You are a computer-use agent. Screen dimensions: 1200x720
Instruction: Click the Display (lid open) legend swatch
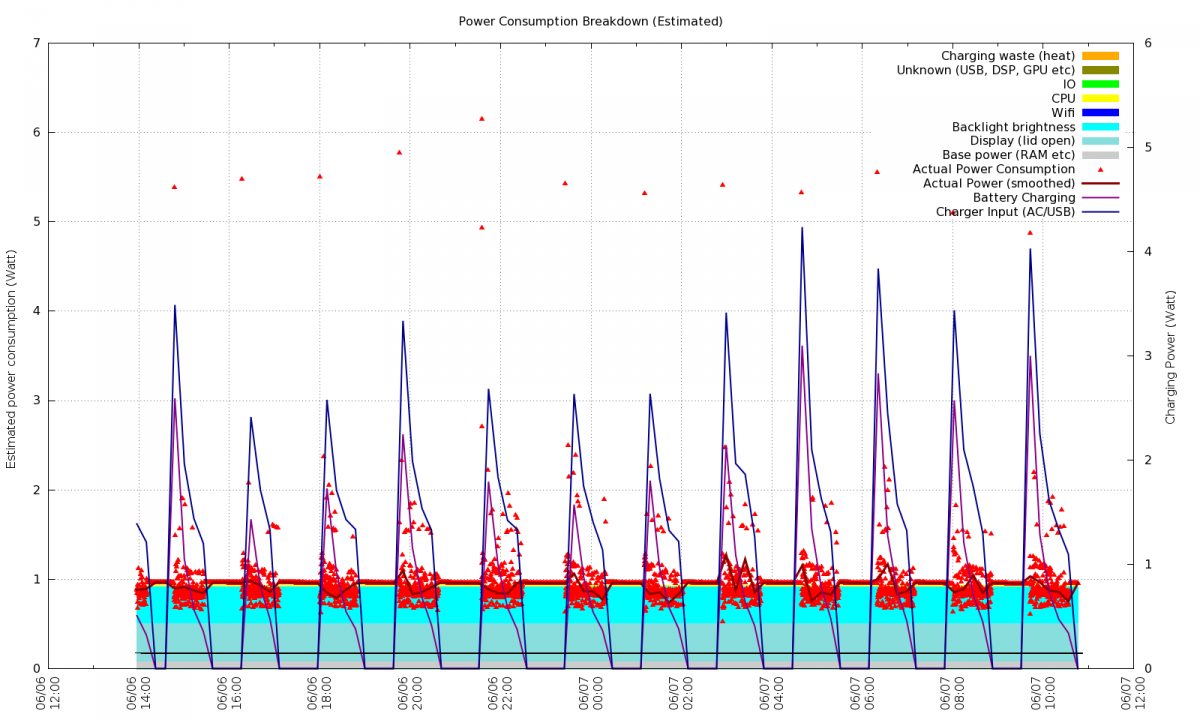(1099, 141)
